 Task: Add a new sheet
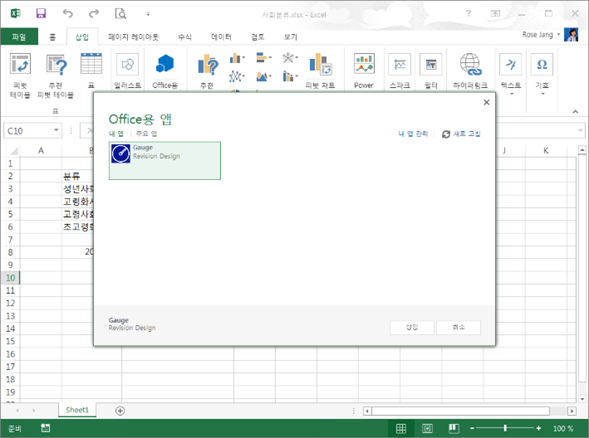tap(120, 411)
